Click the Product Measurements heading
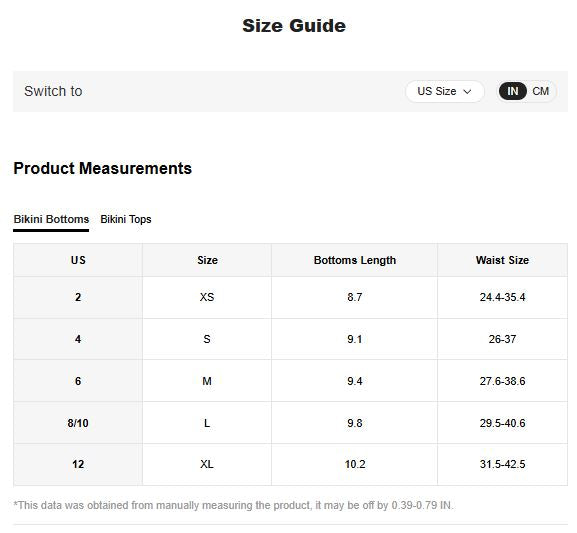577x533 pixels. 102,168
